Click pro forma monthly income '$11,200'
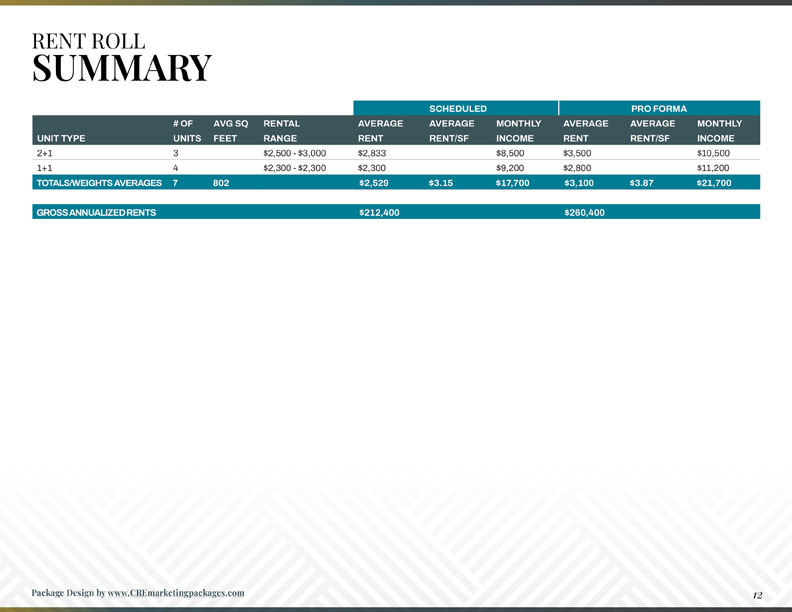The image size is (792, 612). tap(713, 168)
